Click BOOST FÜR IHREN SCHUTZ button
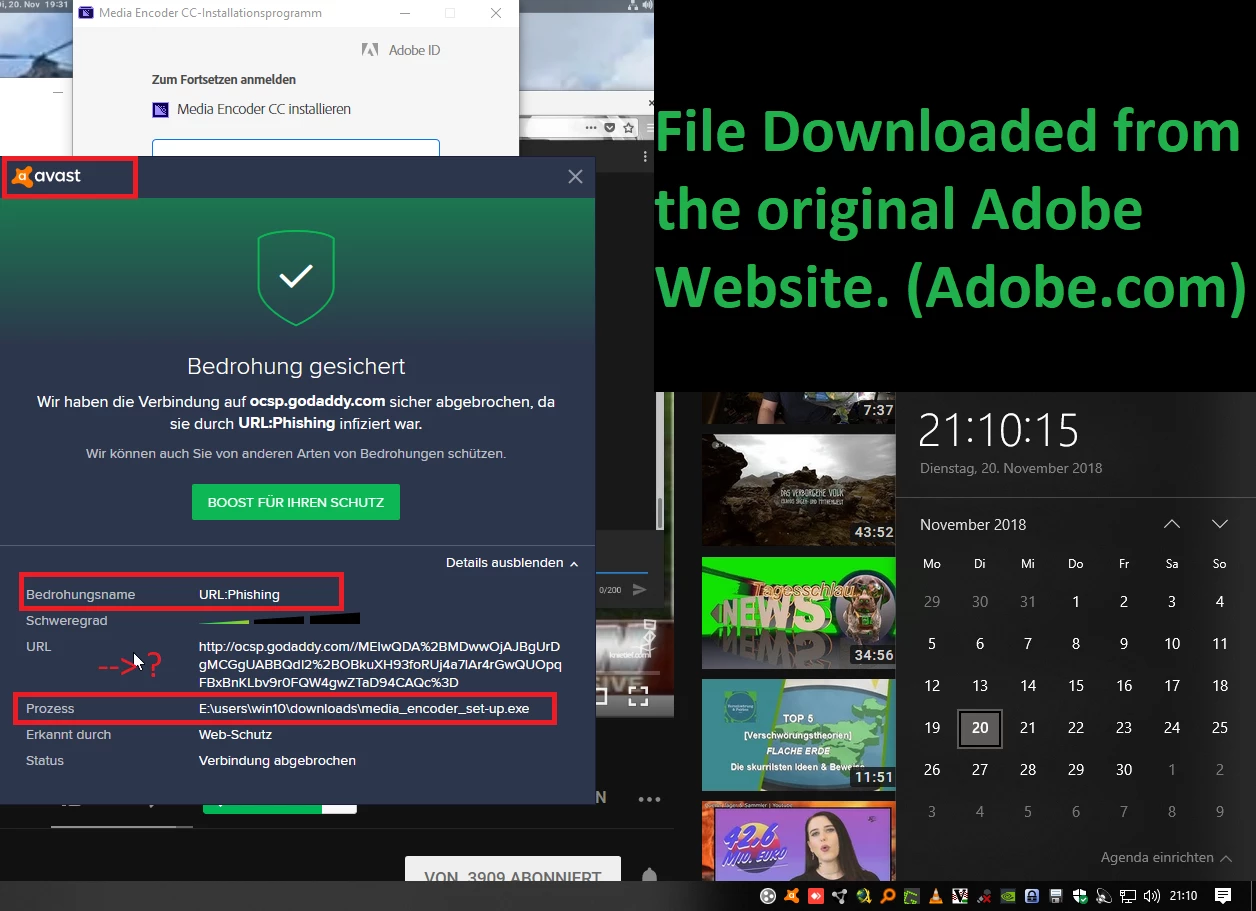 coord(296,502)
